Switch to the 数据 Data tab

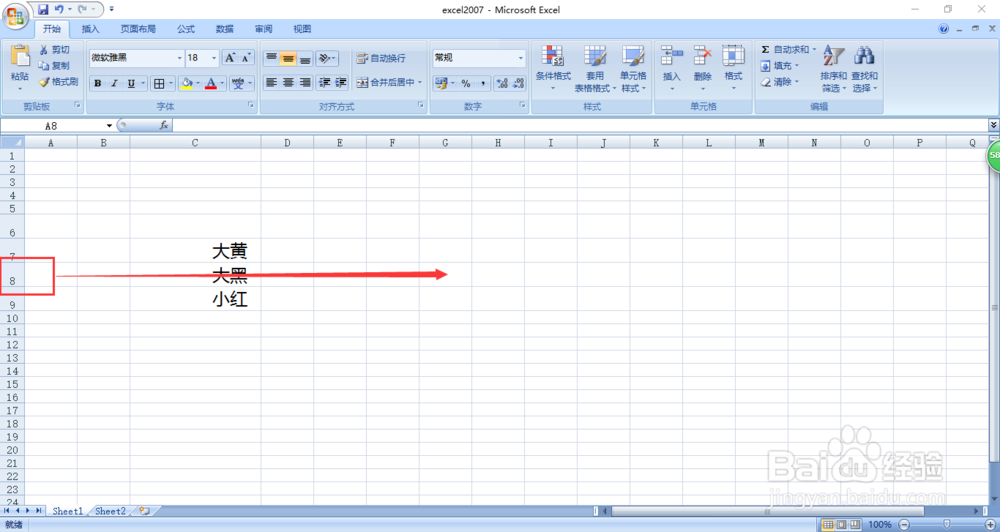(x=224, y=29)
